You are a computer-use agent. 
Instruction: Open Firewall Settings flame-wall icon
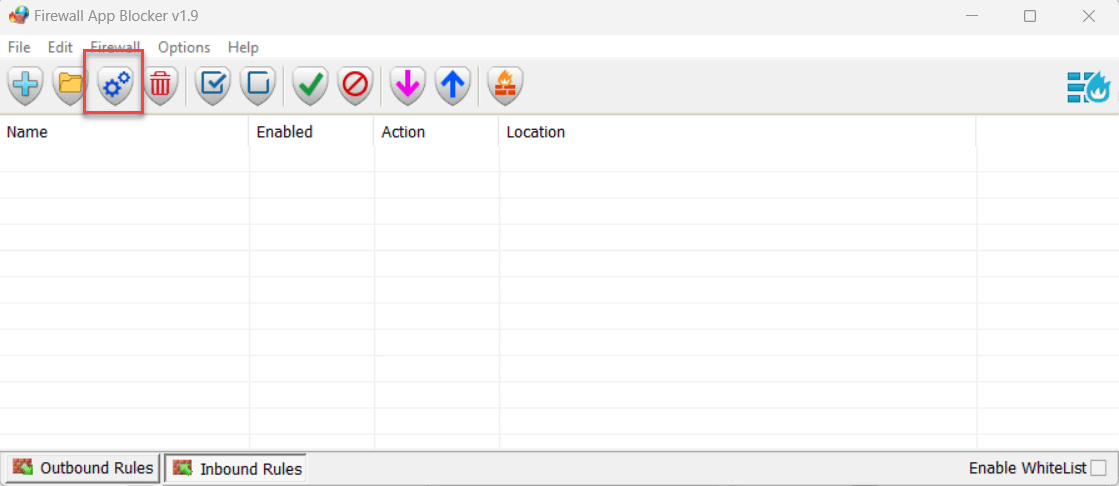click(x=505, y=86)
